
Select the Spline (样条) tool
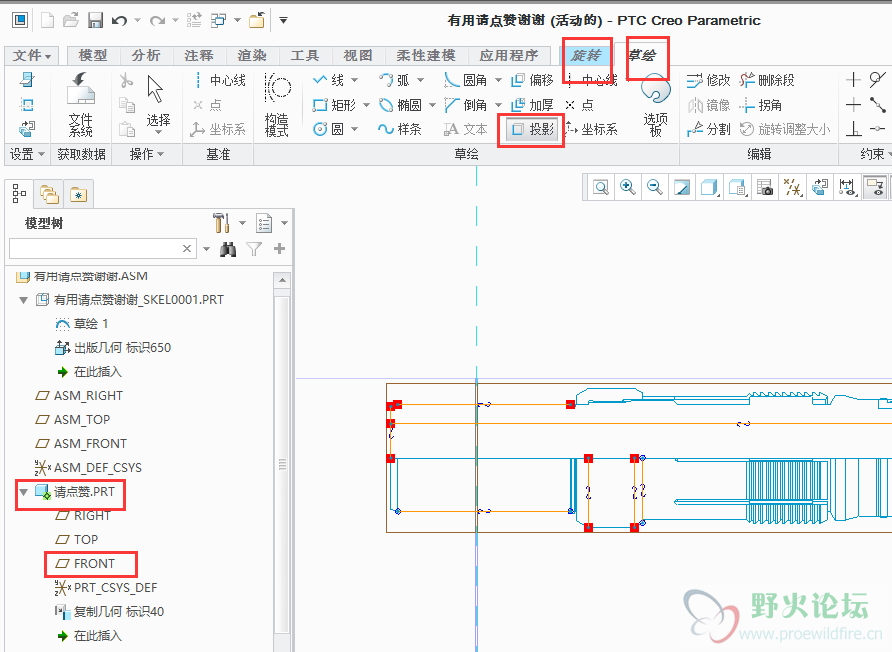(400, 130)
